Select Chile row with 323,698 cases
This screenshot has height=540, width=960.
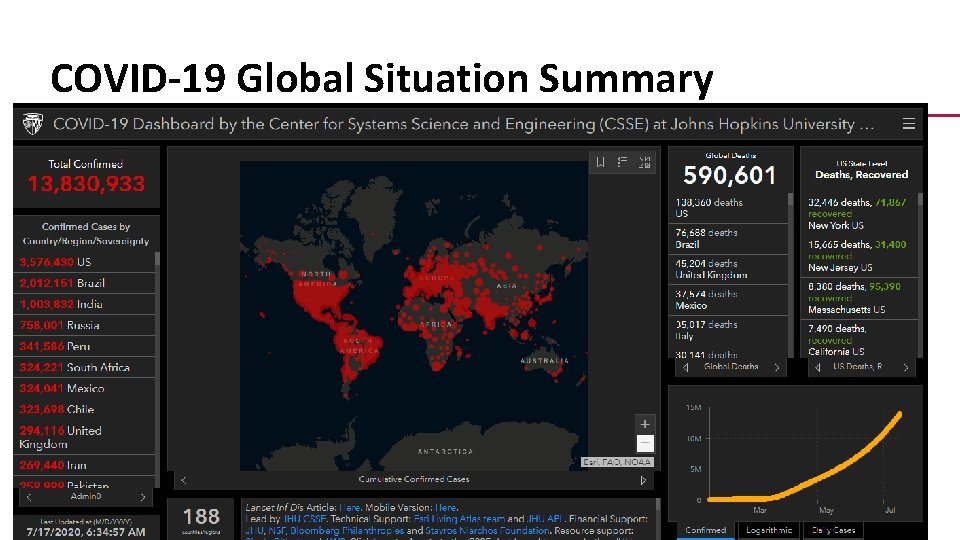(x=84, y=409)
